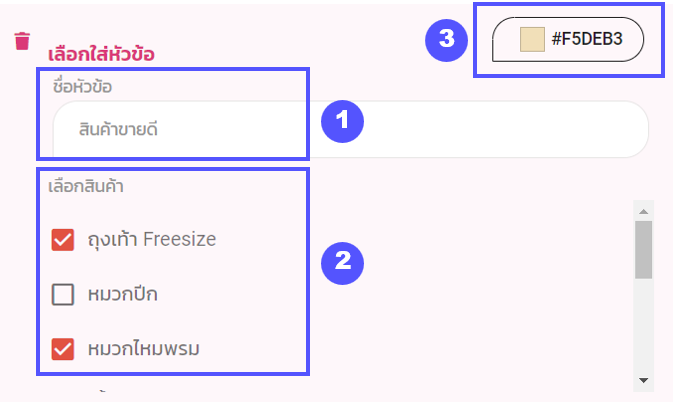Uncheck the ถุงเท้า Freesize checkbox
Viewport: 676px width, 405px height.
pyautogui.click(x=63, y=239)
